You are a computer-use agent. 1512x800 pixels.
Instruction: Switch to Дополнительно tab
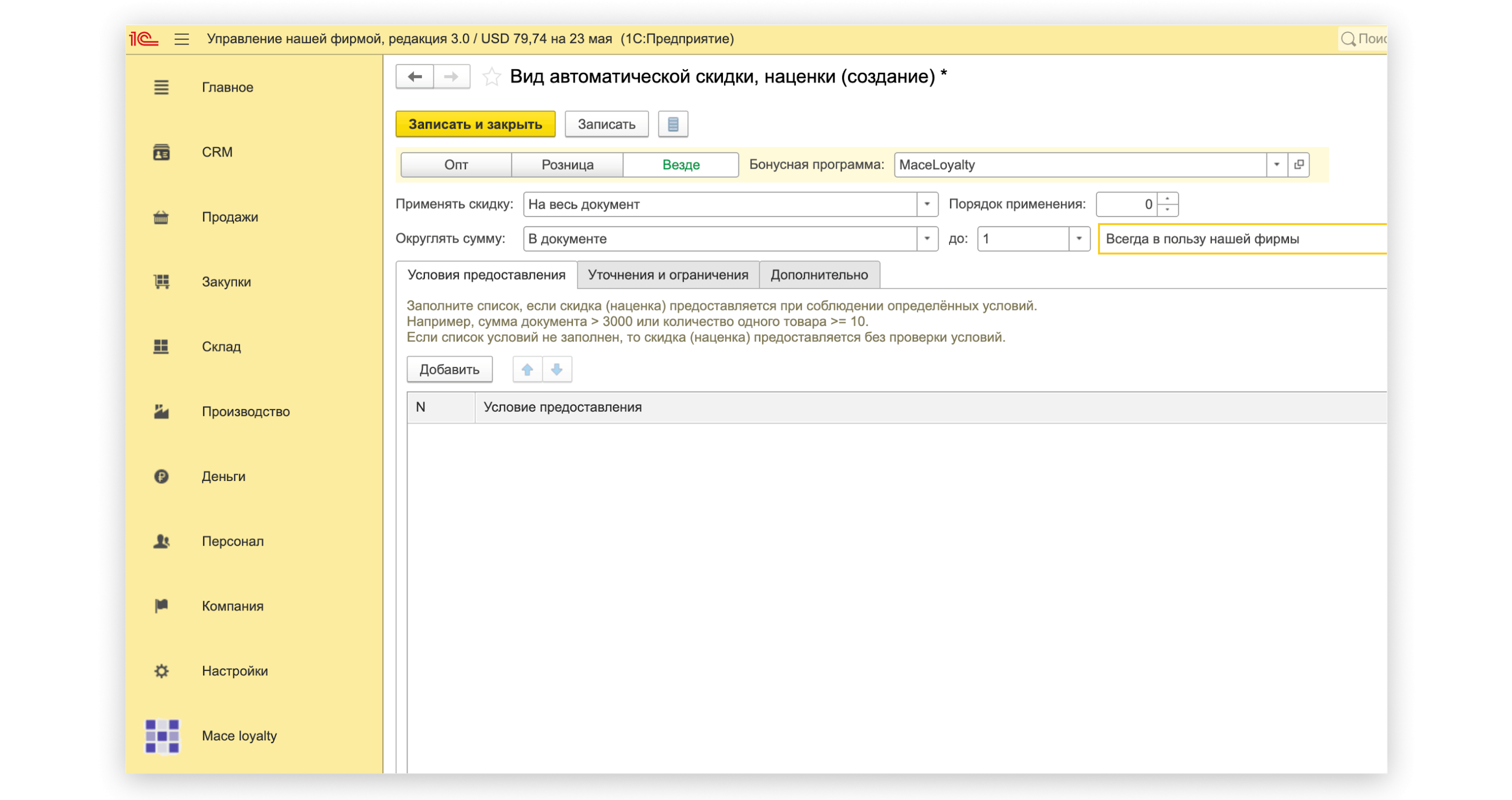pos(819,275)
